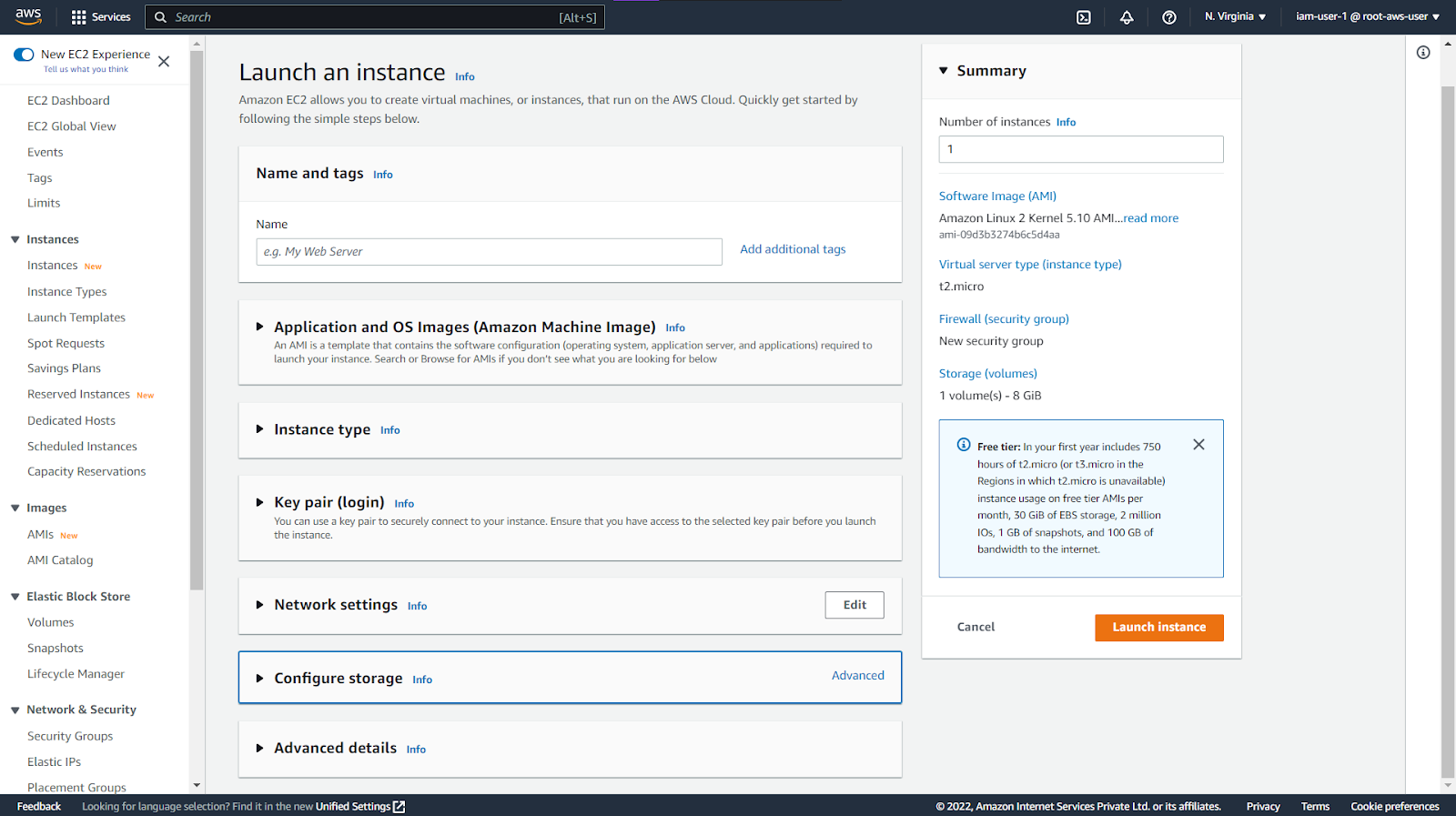
Task: Focus the AWS search box
Action: [375, 17]
